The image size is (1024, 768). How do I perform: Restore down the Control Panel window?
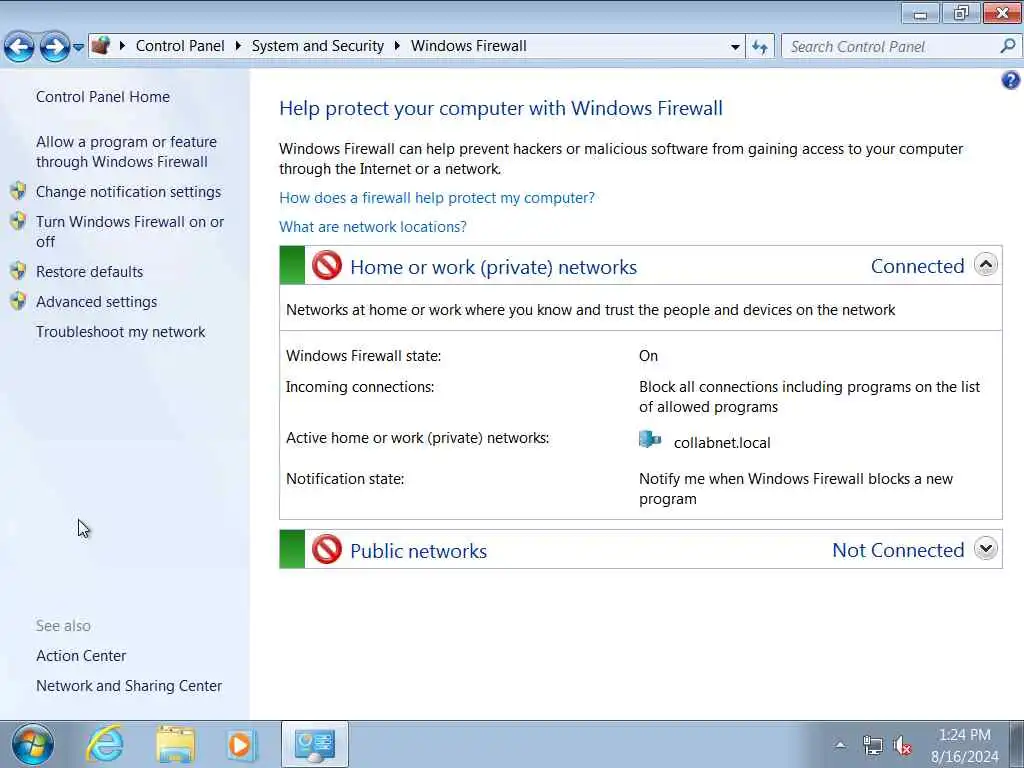[961, 13]
